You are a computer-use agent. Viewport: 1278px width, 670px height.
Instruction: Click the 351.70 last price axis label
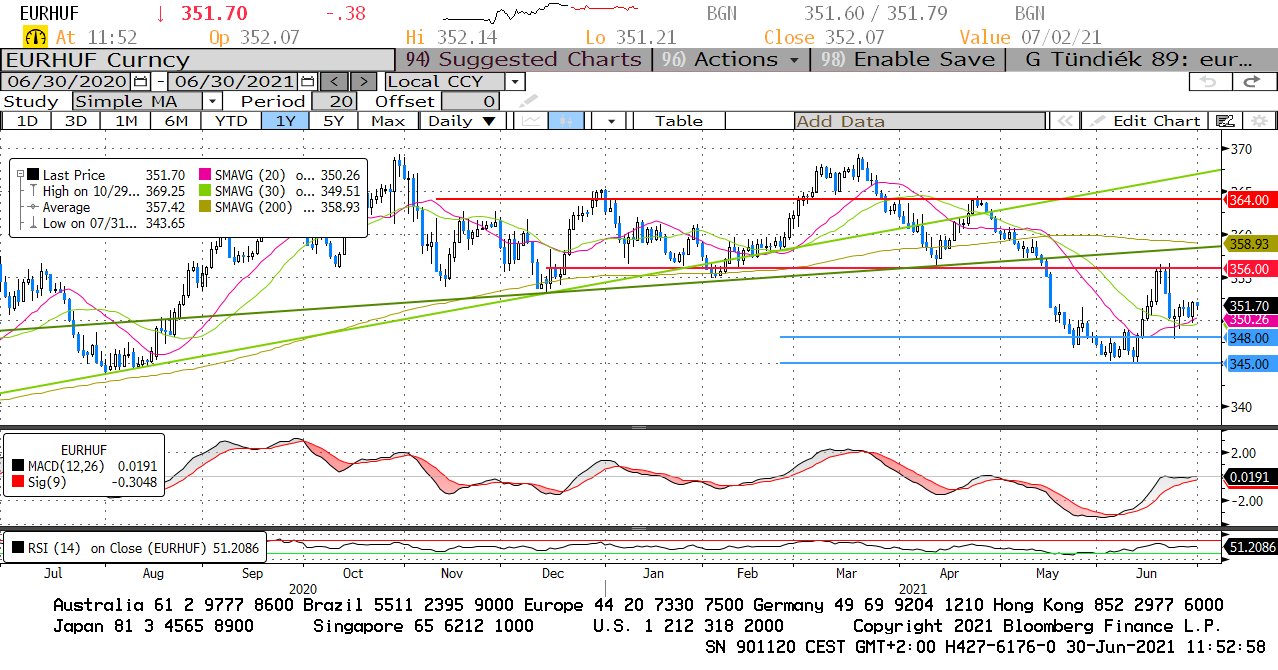[1249, 306]
